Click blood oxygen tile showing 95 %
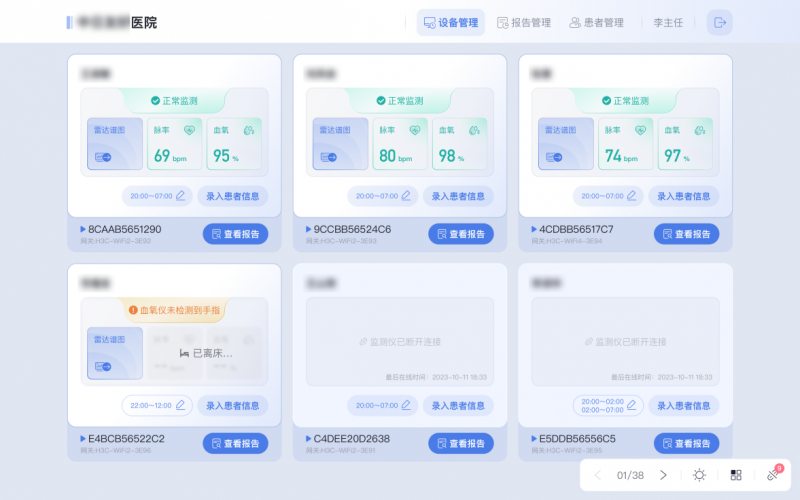Screen dimensions: 800x500 (x=234, y=144)
